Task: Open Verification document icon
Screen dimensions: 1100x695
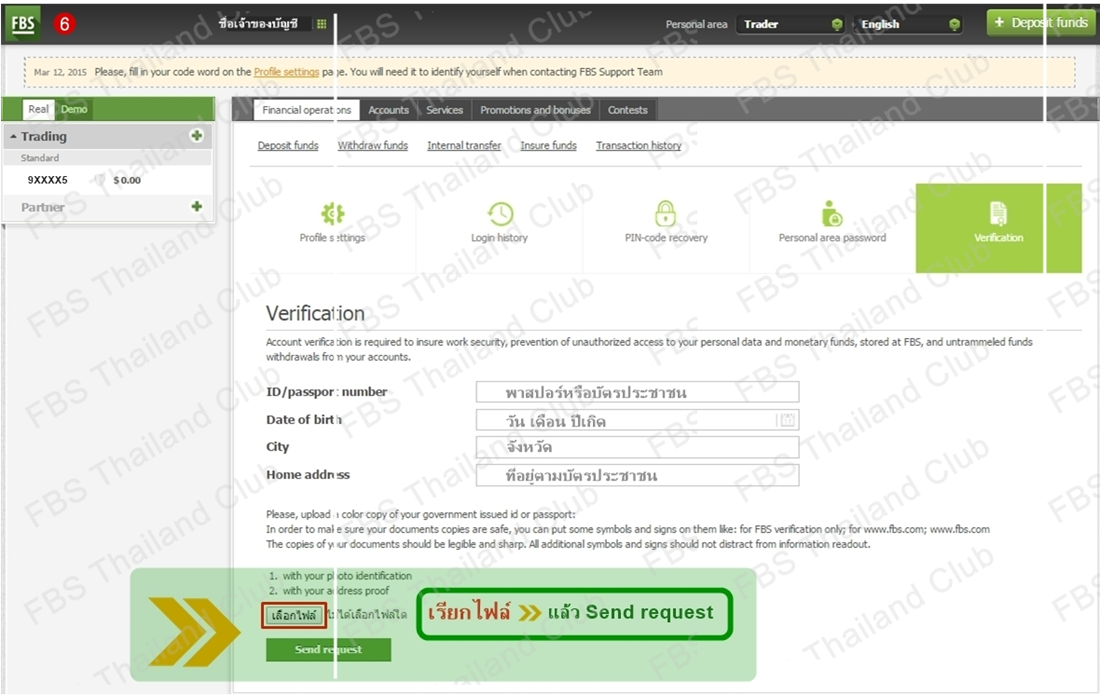Action: [x=998, y=212]
